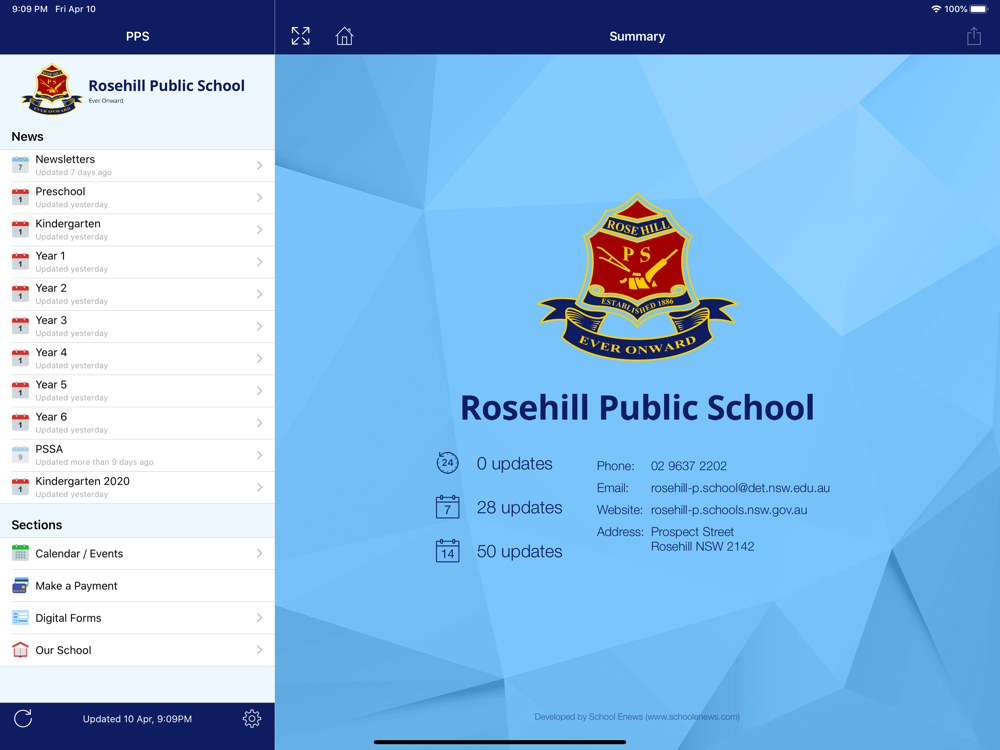
Task: Tap the Year 2 calendar icon
Action: pos(20,294)
